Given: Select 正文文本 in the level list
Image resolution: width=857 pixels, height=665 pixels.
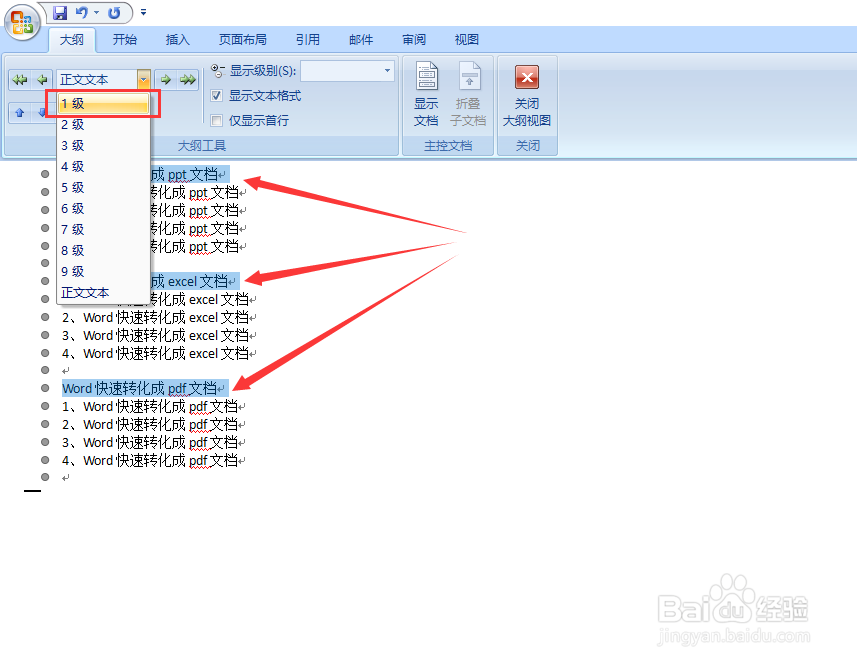Looking at the screenshot, I should (103, 292).
